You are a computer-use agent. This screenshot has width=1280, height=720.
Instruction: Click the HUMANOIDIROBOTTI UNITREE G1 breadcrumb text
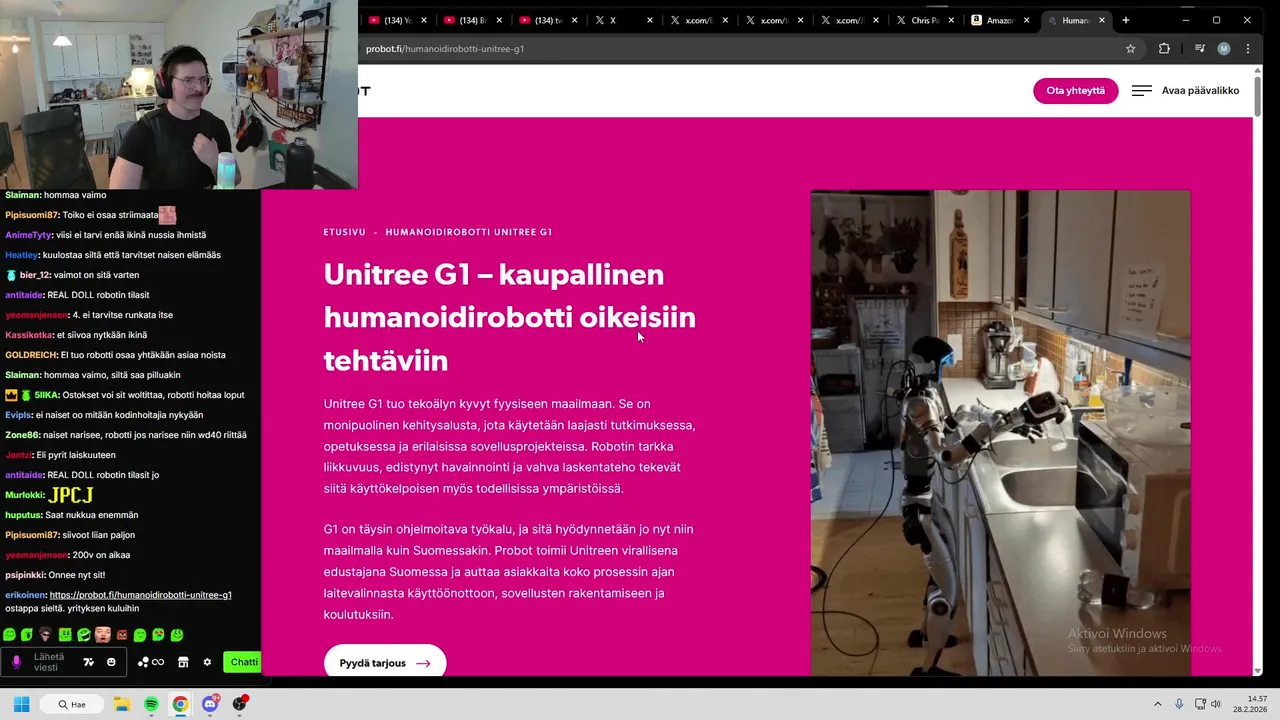click(x=469, y=232)
